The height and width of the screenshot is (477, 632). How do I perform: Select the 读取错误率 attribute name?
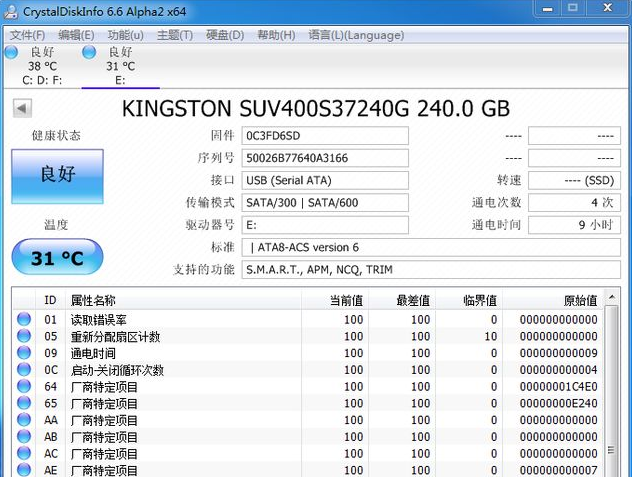click(x=99, y=320)
